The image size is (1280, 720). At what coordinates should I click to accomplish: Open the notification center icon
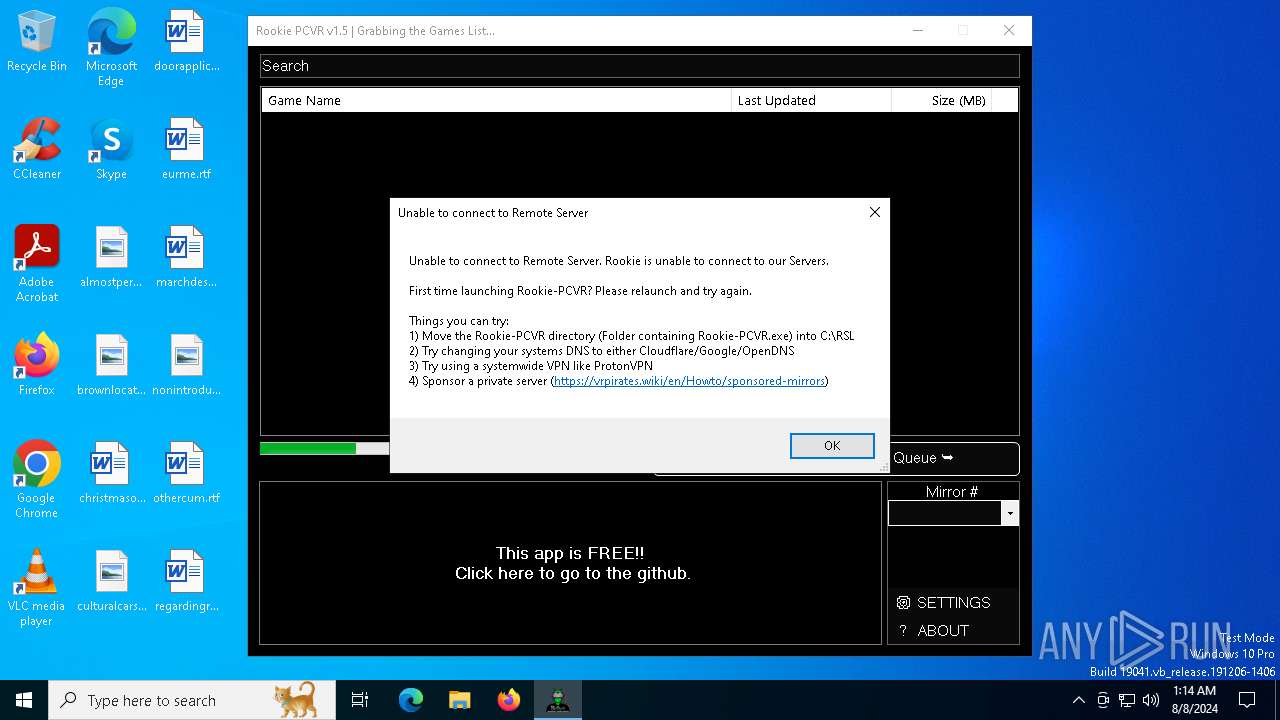1247,700
